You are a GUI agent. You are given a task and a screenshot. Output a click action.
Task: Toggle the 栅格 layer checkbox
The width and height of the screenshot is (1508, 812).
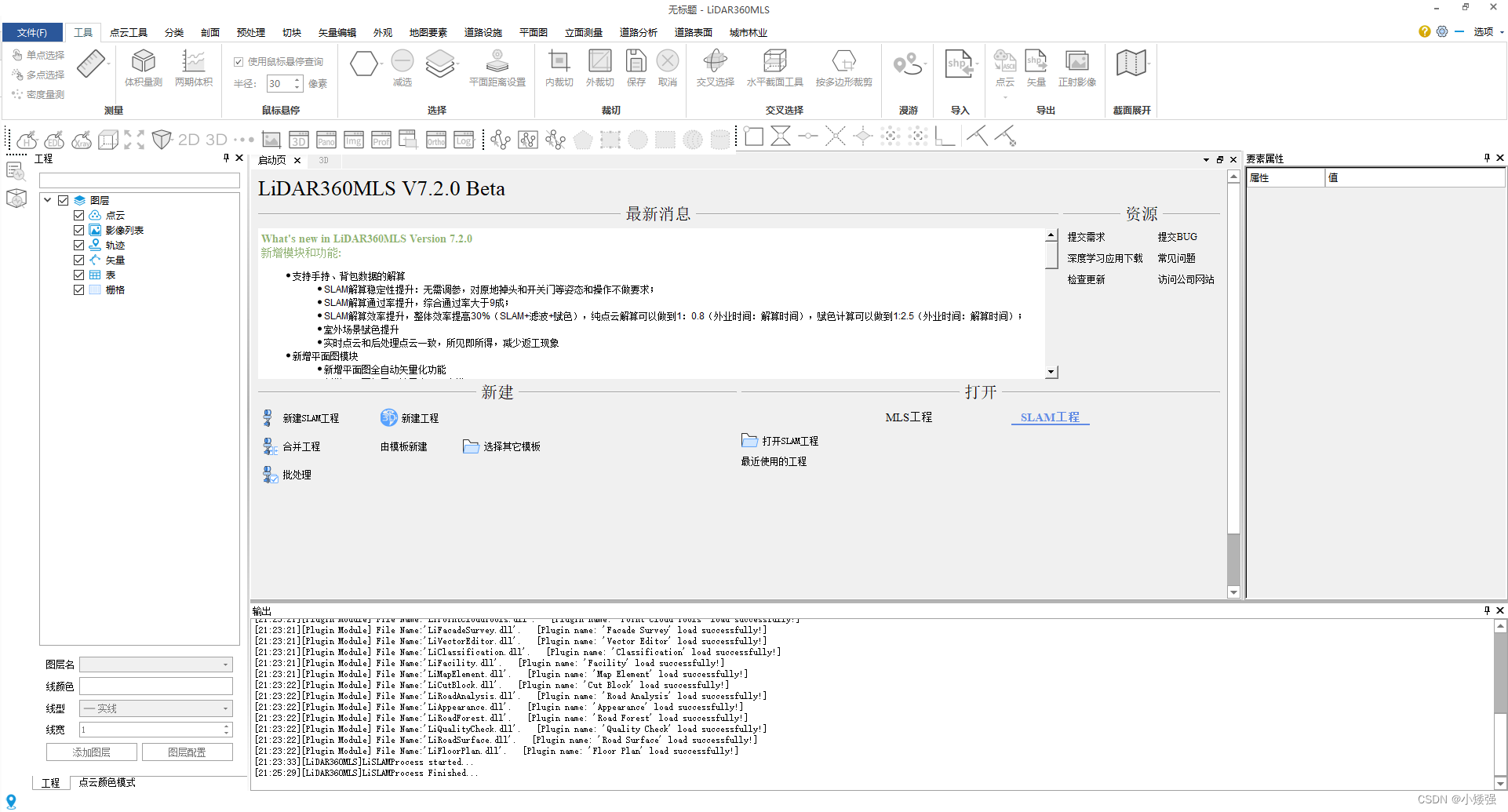[78, 289]
